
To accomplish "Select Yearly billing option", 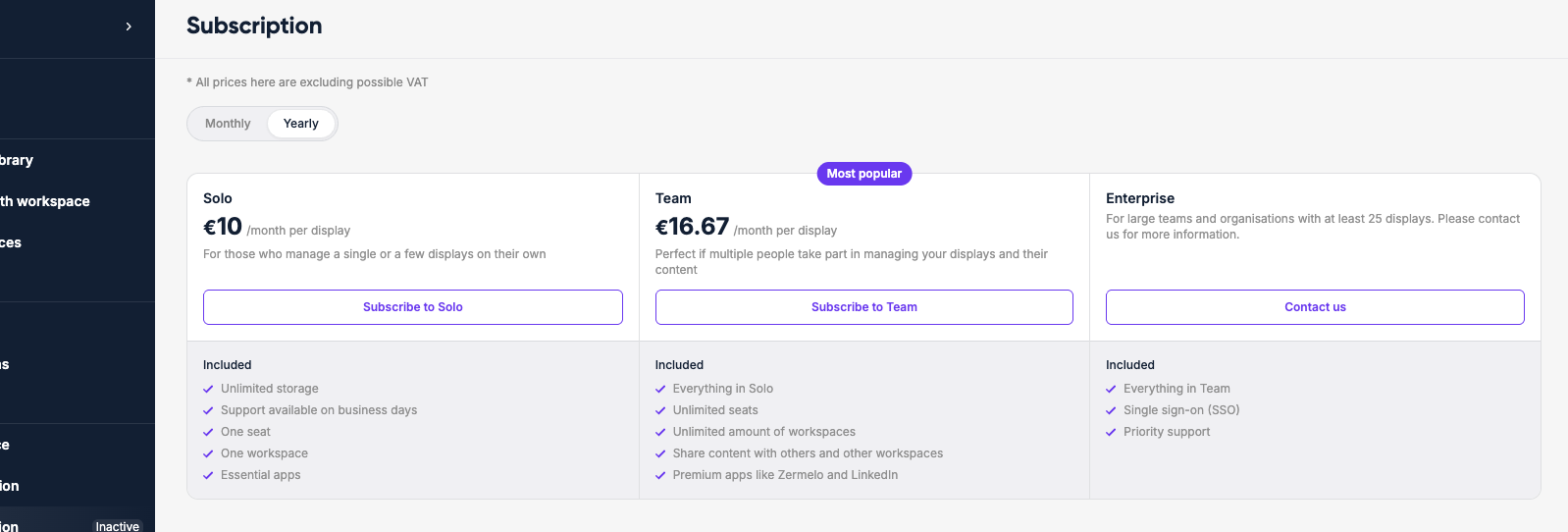I will (300, 124).
